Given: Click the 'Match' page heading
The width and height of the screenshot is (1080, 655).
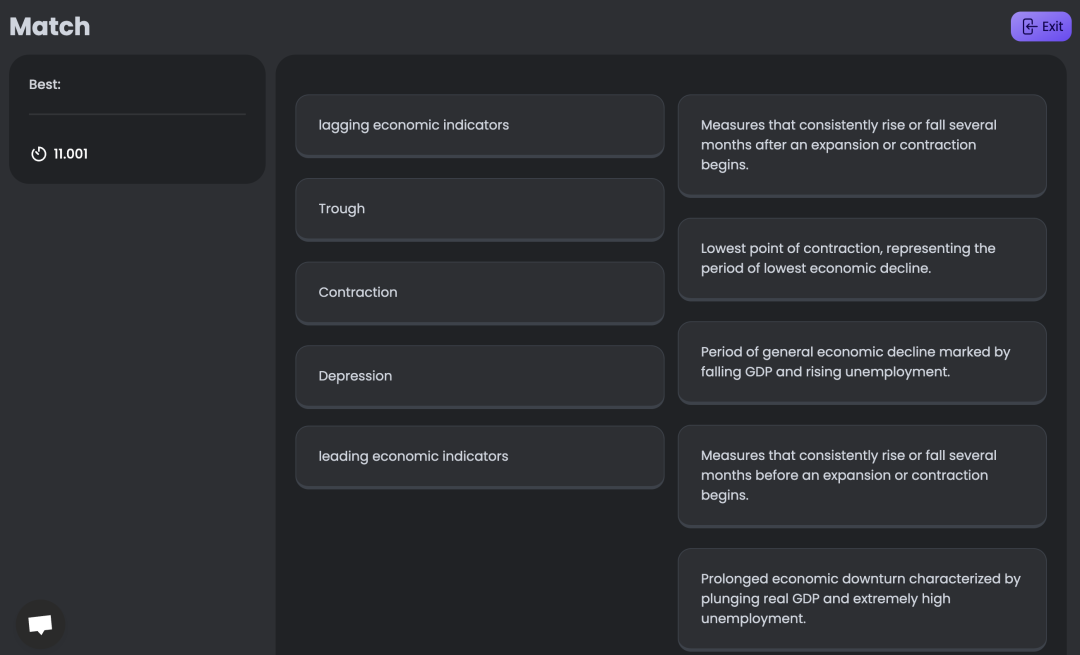Looking at the screenshot, I should (x=50, y=26).
